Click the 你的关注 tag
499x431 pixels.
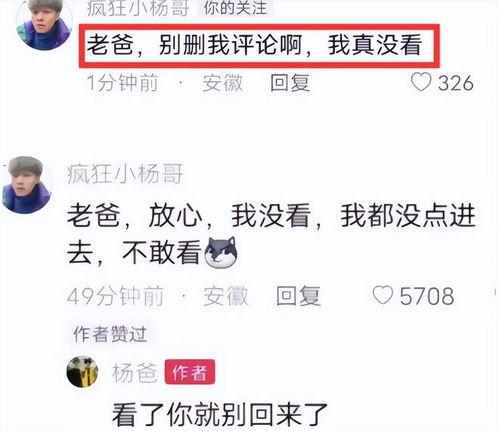pos(235,8)
